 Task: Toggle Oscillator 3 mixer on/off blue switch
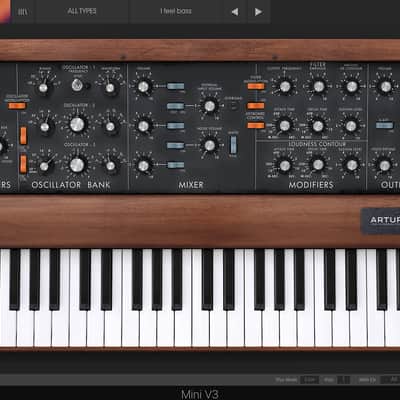(175, 165)
